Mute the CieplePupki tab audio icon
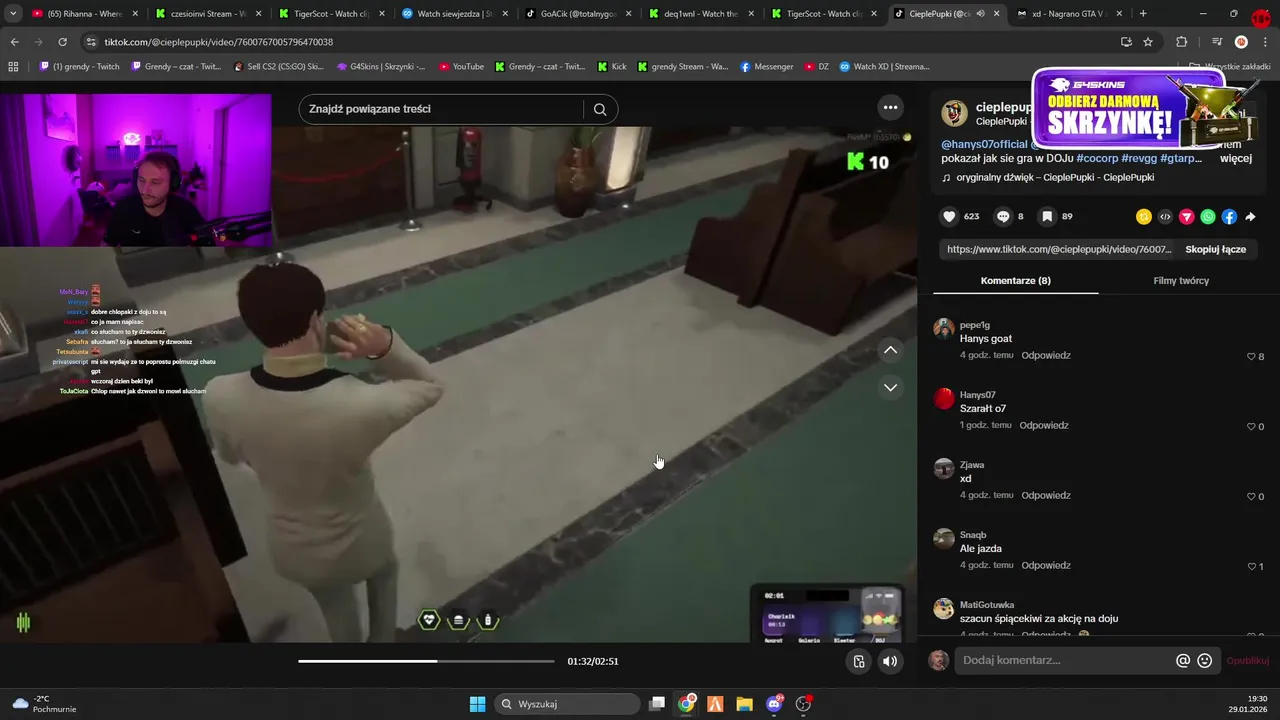 coord(980,14)
